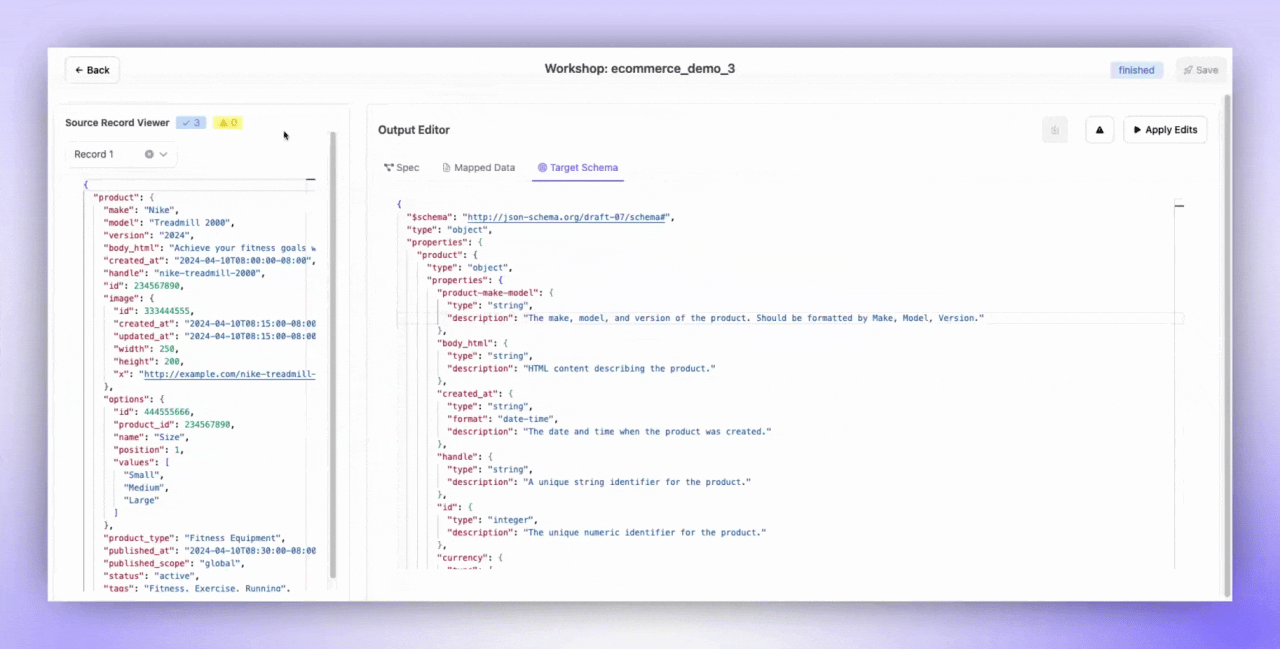
Task: Click the back arrow icon
Action: (79, 70)
